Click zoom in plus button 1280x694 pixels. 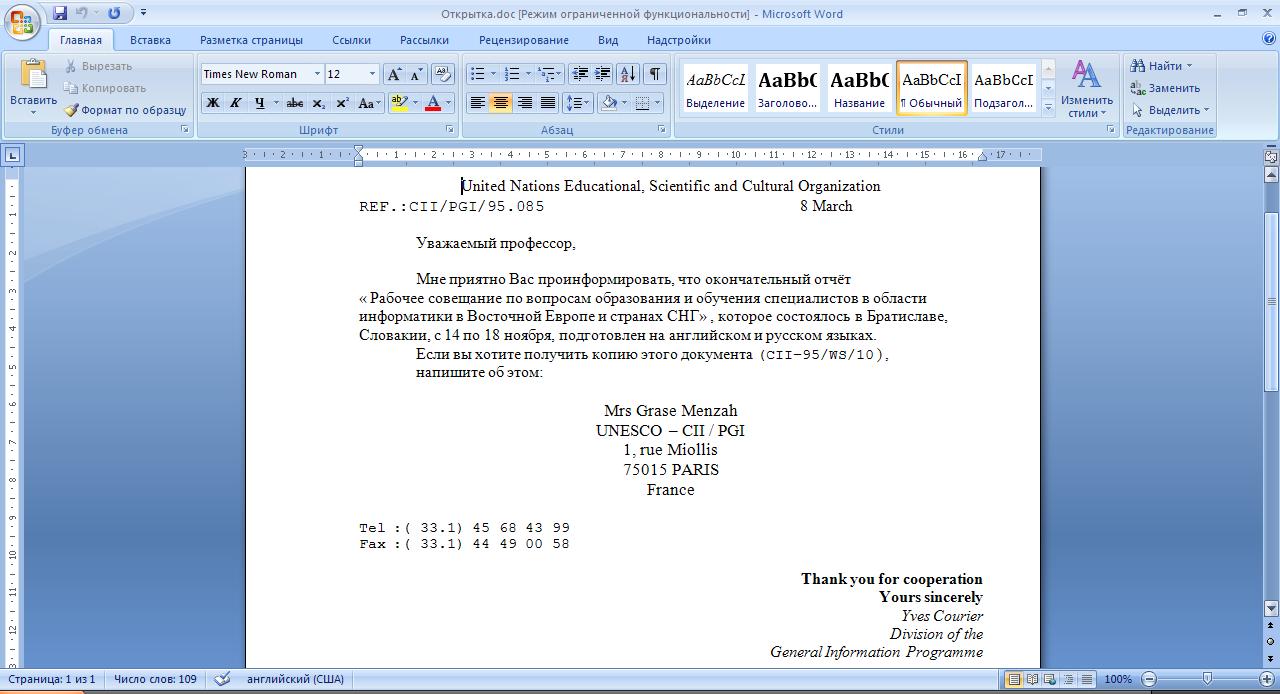(1266, 679)
